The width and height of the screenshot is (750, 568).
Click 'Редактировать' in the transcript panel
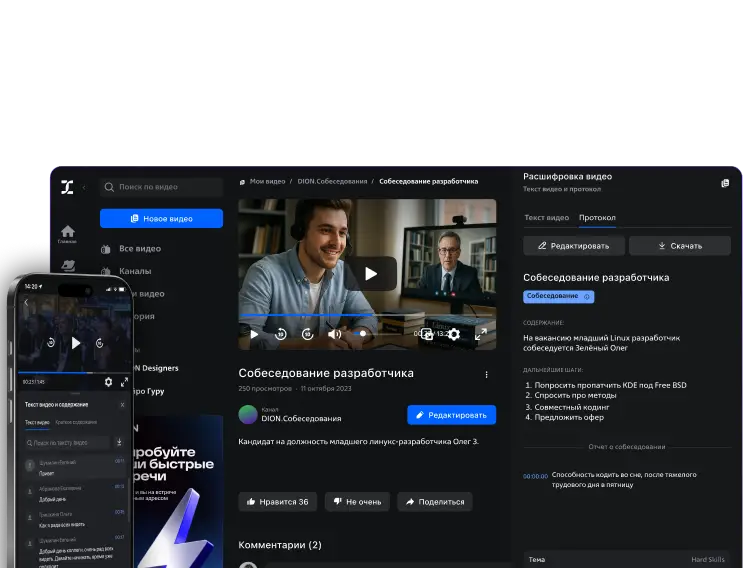point(574,246)
